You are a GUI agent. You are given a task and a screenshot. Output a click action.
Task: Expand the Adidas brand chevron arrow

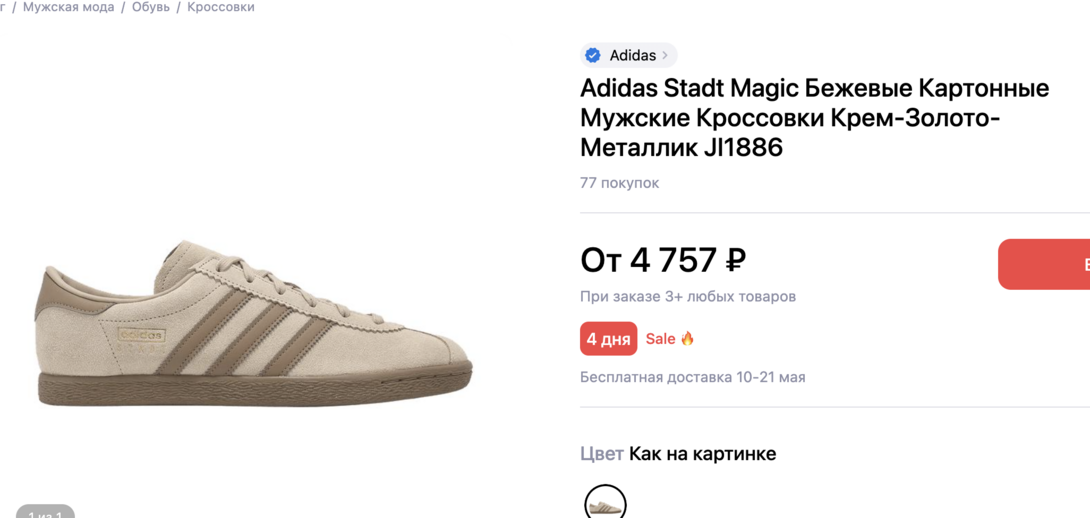665,55
